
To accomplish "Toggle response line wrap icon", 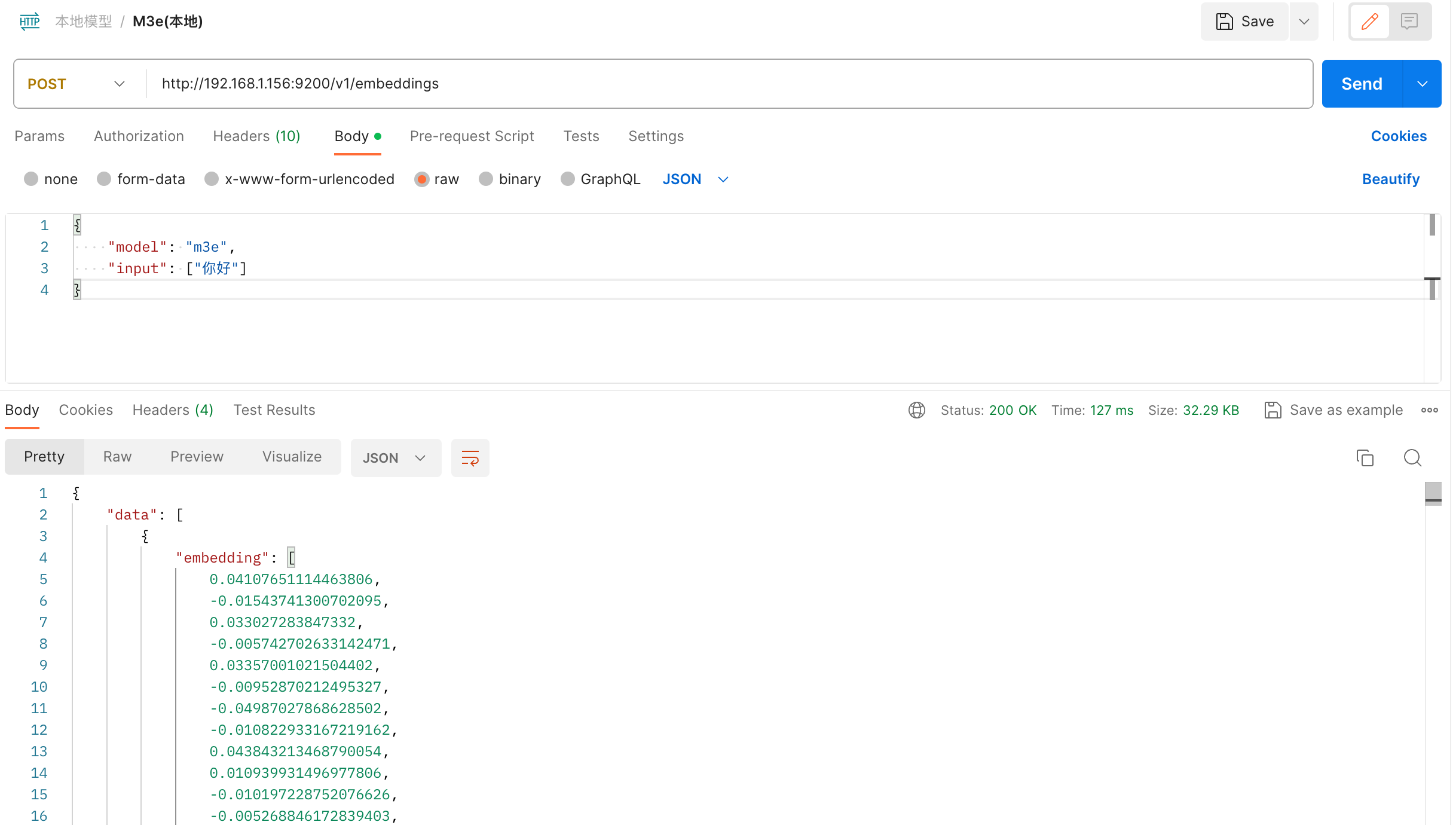I will coord(470,458).
